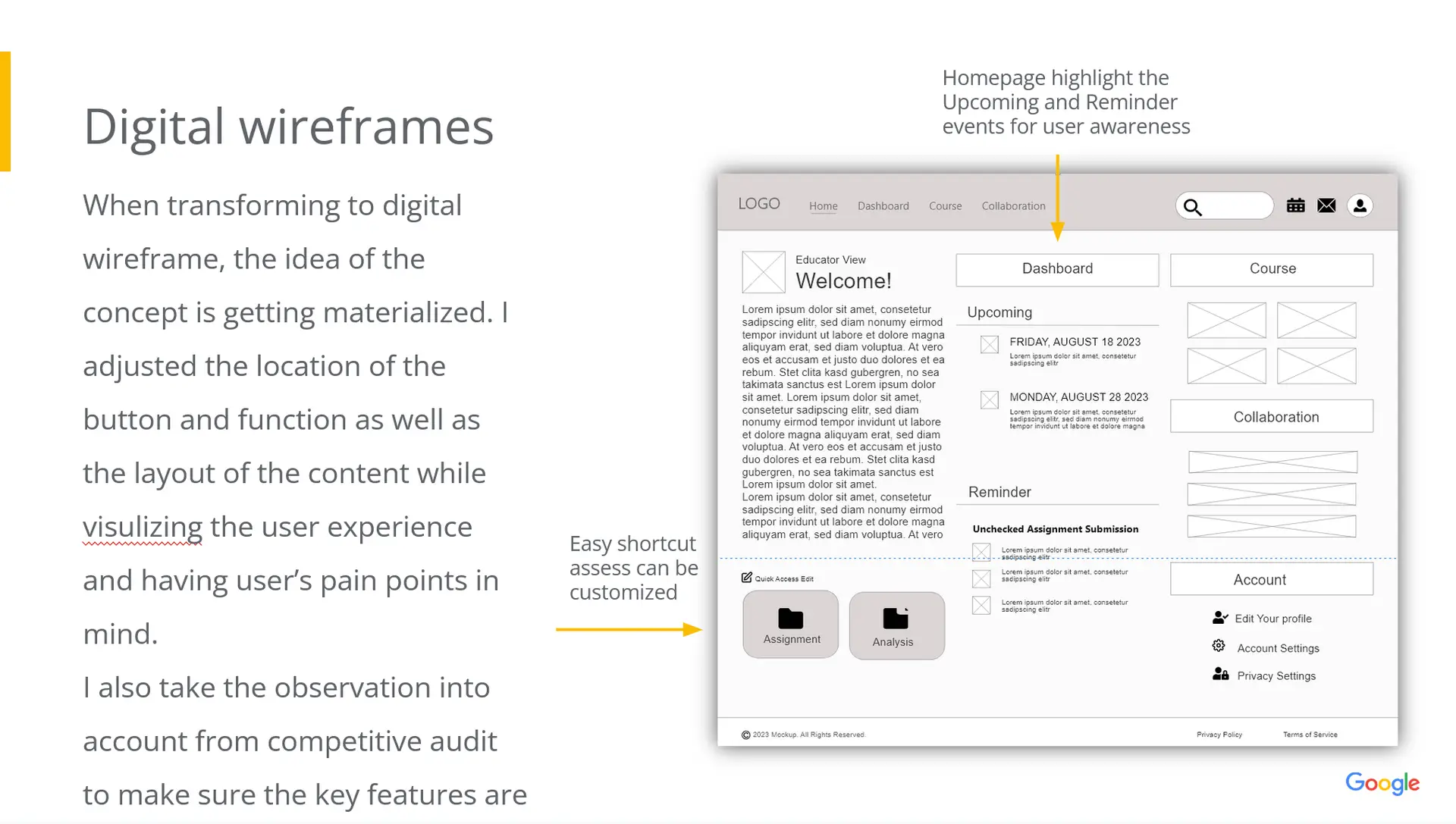Check the Friday, August 18 2023 event box
The width and height of the screenshot is (1456, 824).
[990, 345]
